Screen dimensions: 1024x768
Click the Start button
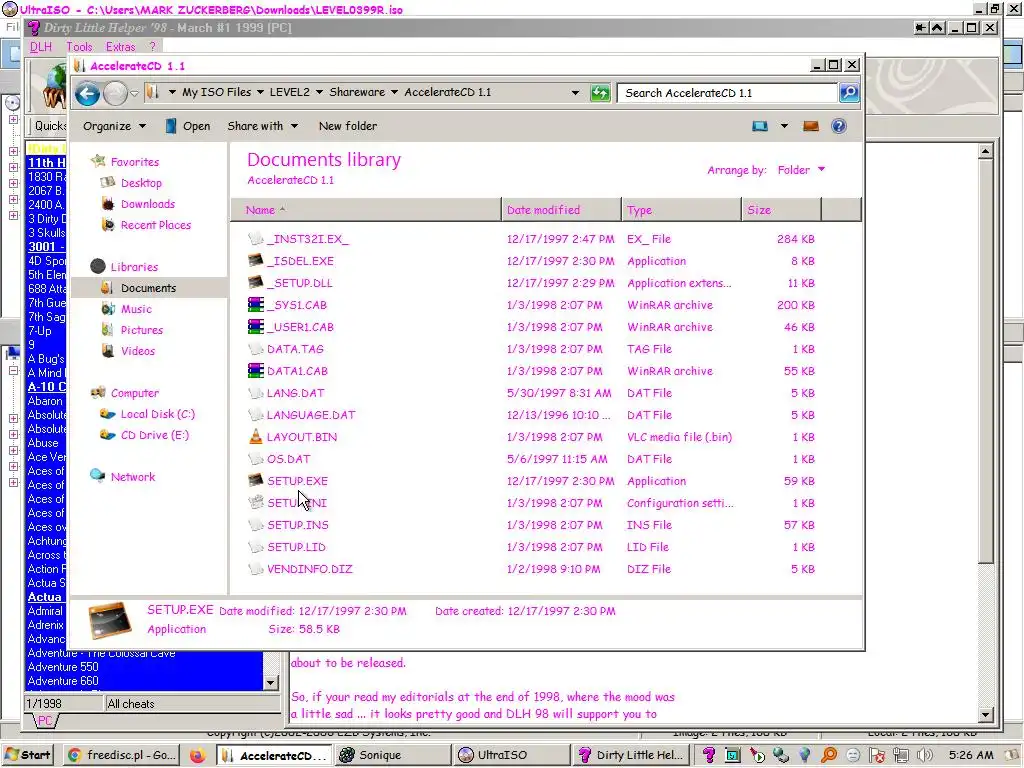pyautogui.click(x=28, y=756)
